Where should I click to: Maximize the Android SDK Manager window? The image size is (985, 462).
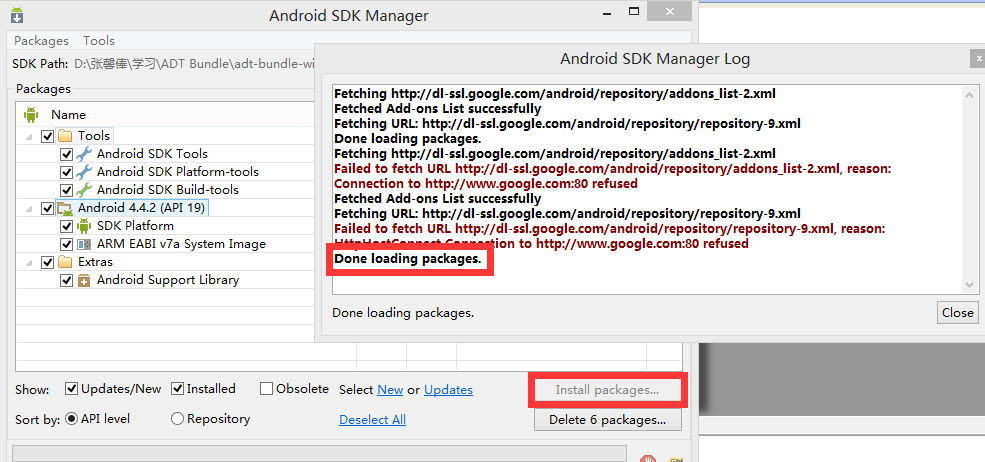pos(634,12)
